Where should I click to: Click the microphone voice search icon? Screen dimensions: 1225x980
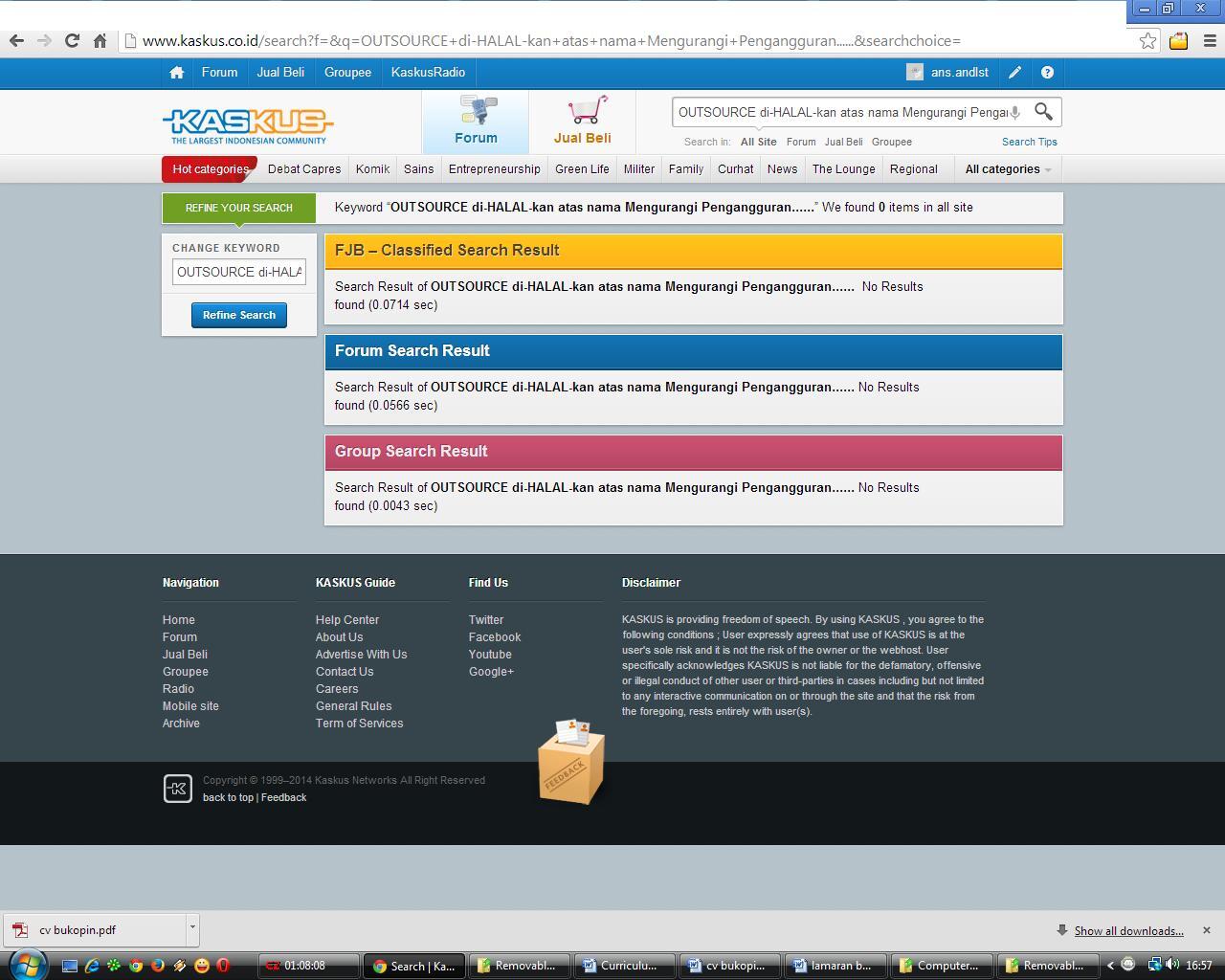pyautogui.click(x=1015, y=112)
